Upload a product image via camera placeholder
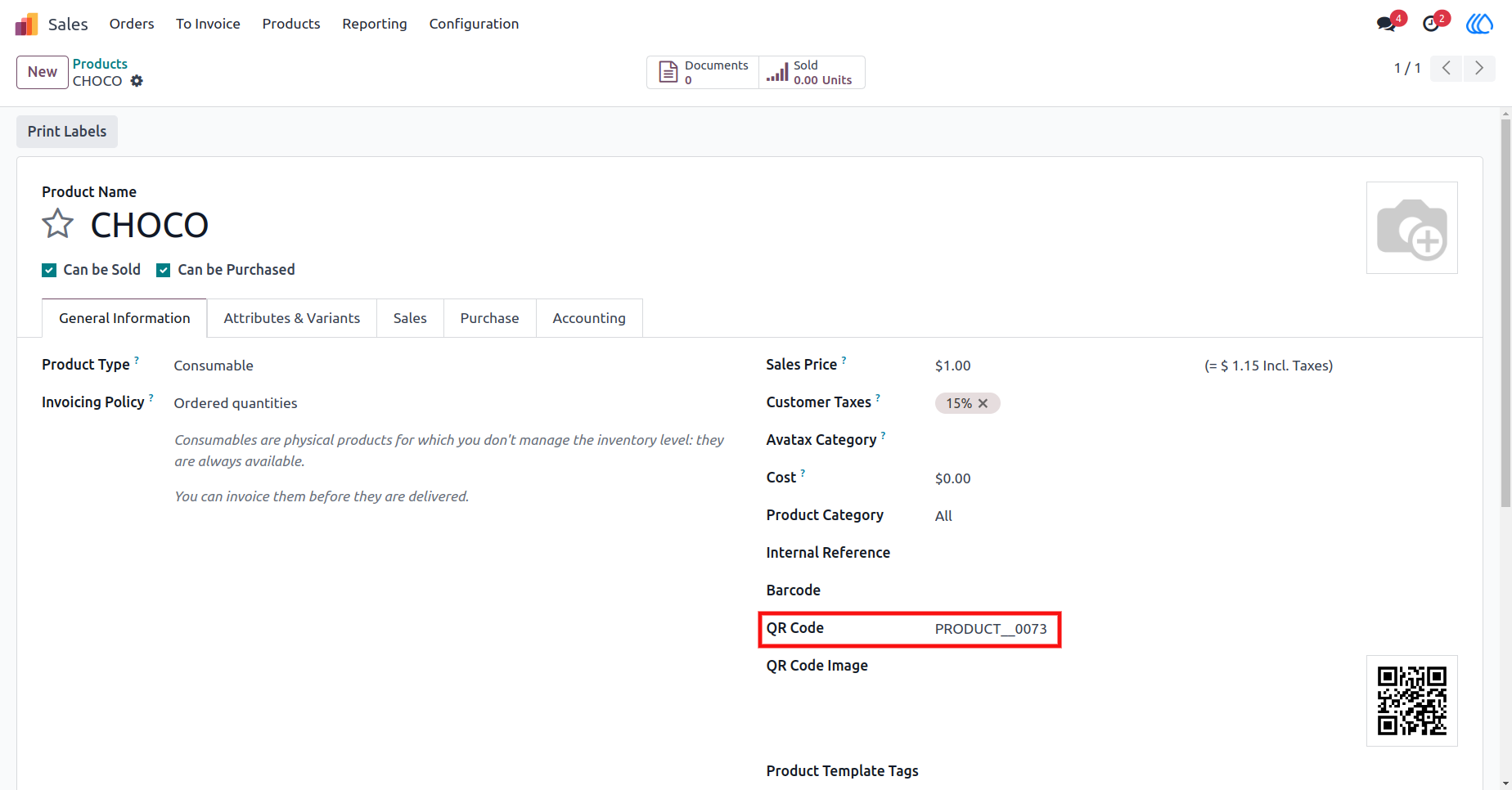This screenshot has height=790, width=1512. tap(1411, 227)
